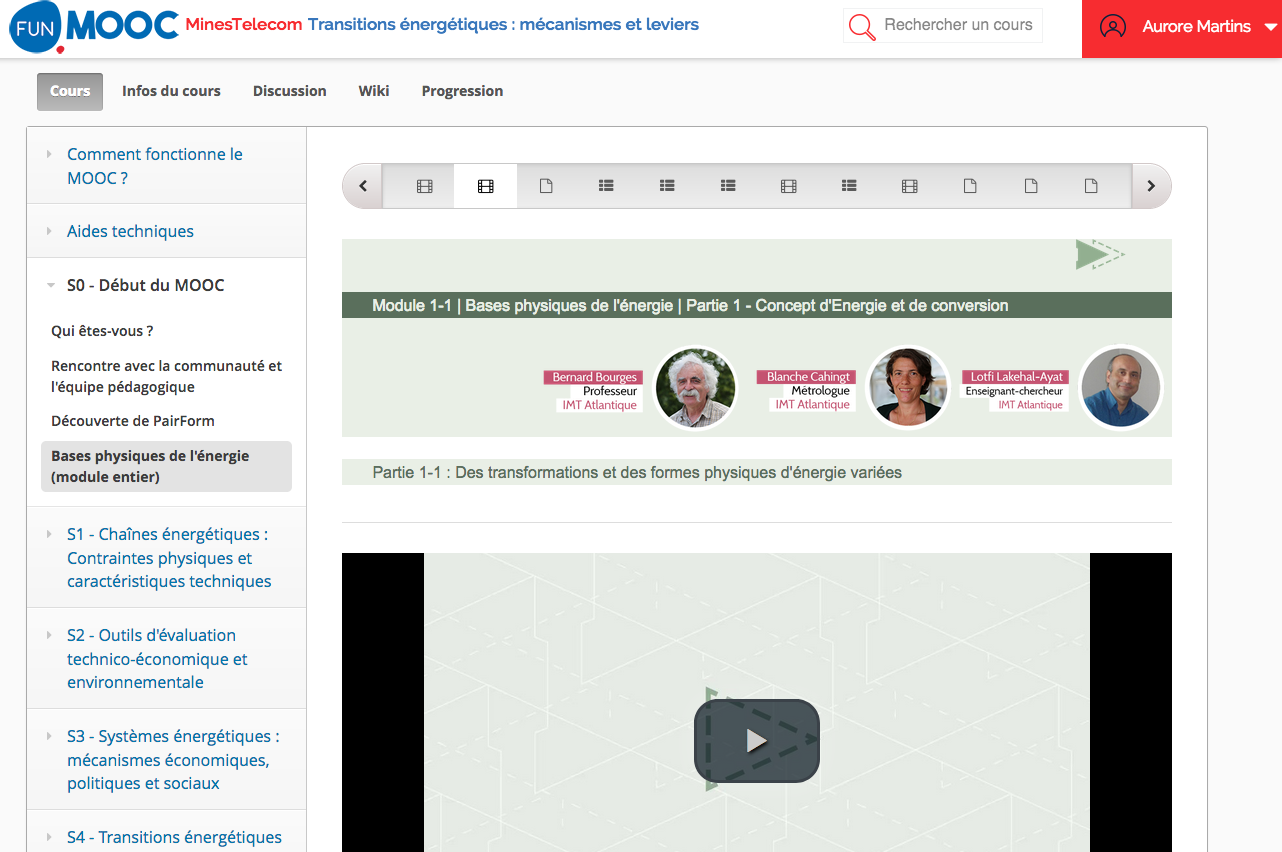The width and height of the screenshot is (1282, 852).
Task: Collapse arrow beside 'S0 - Début du MOOC'
Action: [x=50, y=285]
